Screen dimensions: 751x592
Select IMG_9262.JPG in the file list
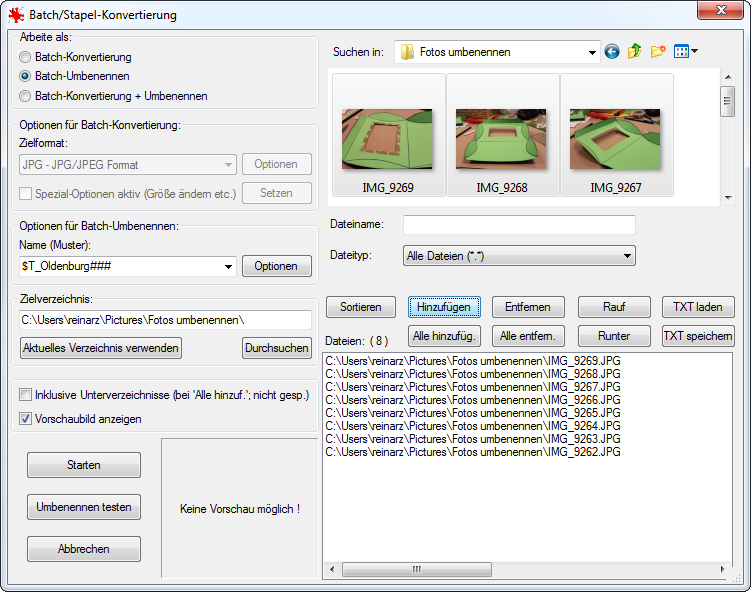click(x=473, y=452)
